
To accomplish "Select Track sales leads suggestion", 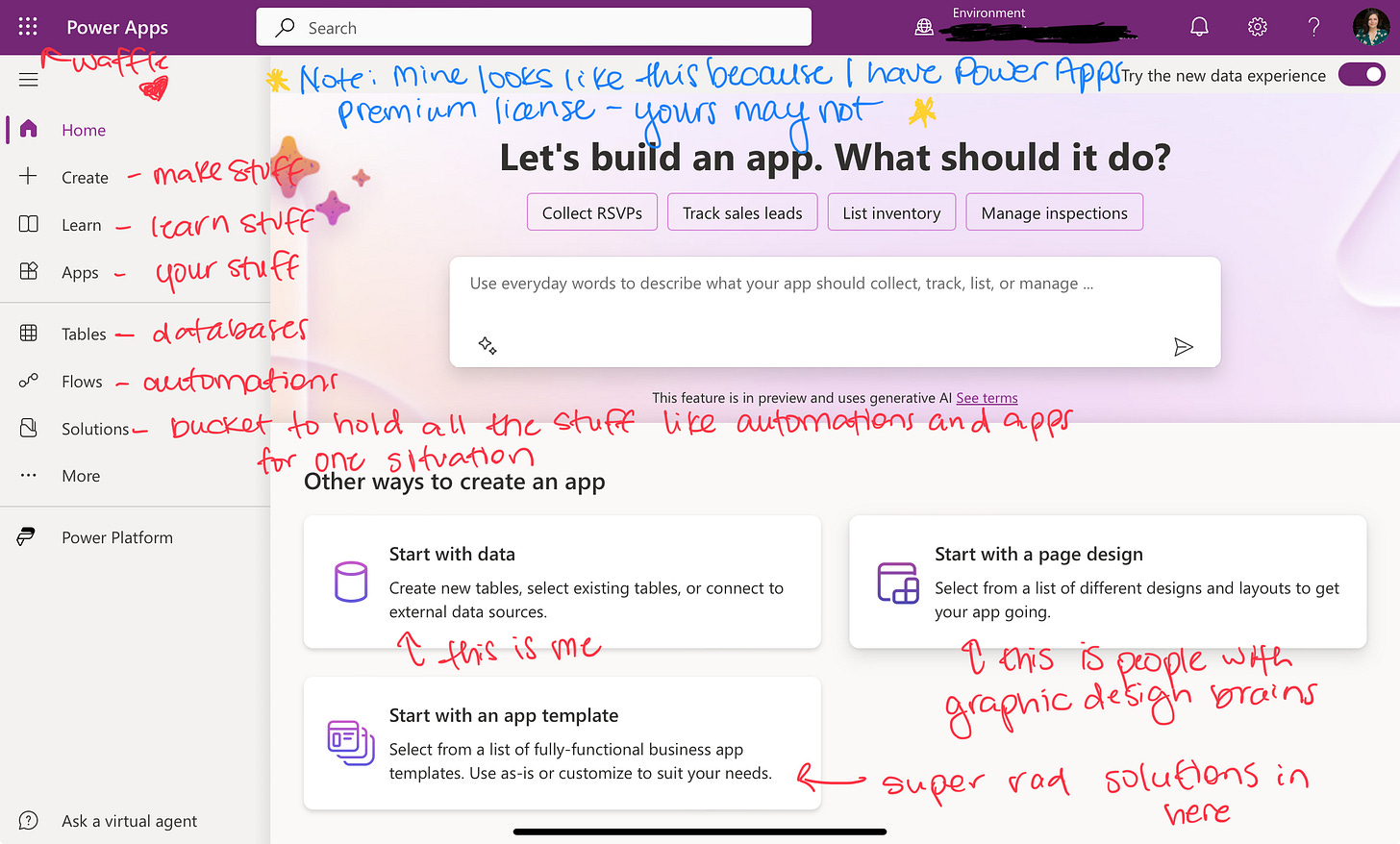I will (742, 212).
